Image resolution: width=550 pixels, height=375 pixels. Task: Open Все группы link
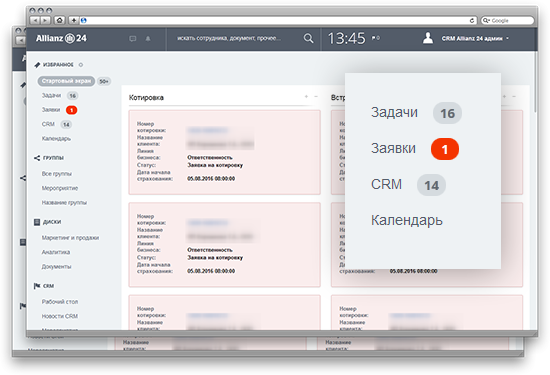point(56,174)
